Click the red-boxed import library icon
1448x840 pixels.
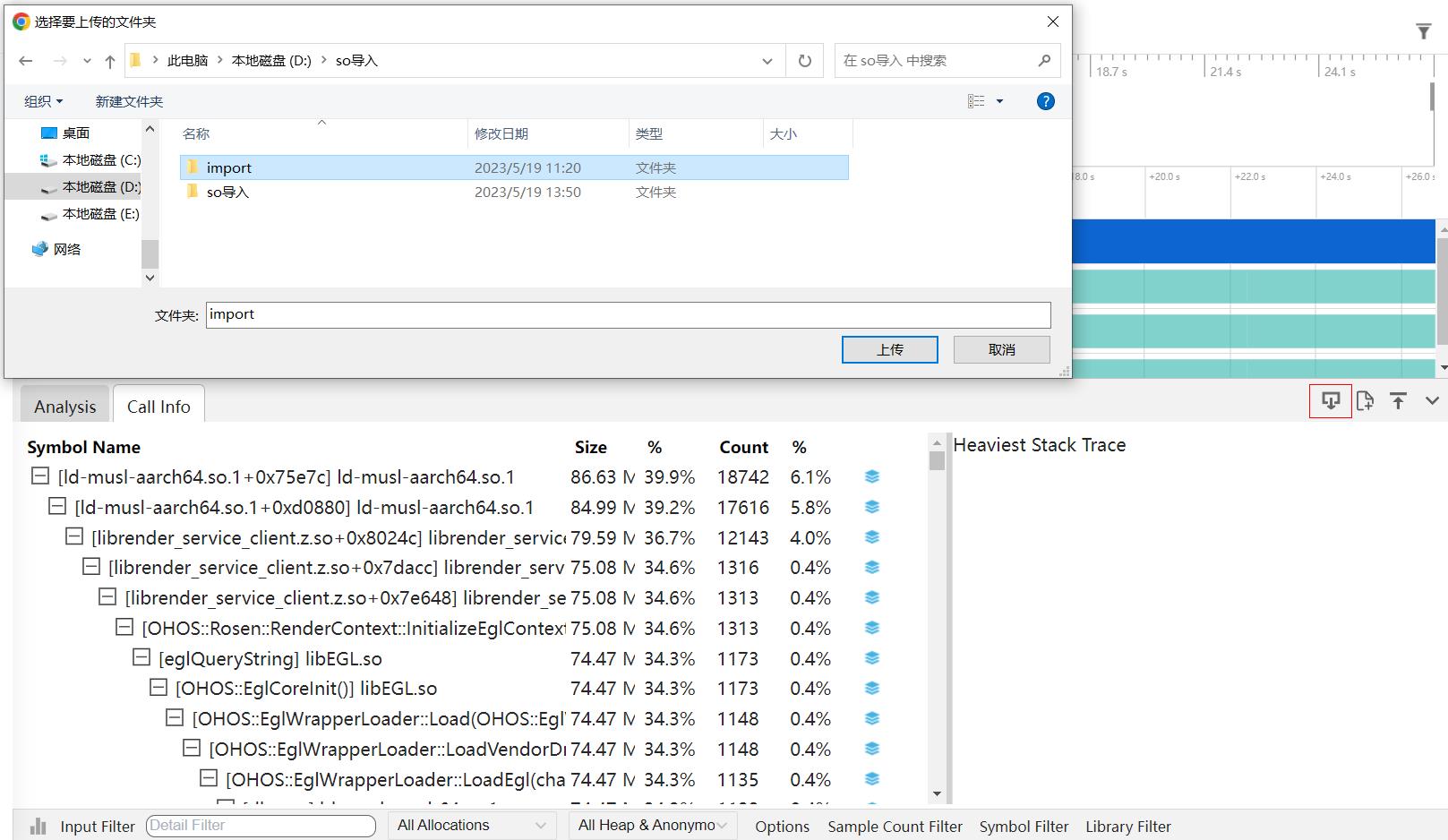1330,400
